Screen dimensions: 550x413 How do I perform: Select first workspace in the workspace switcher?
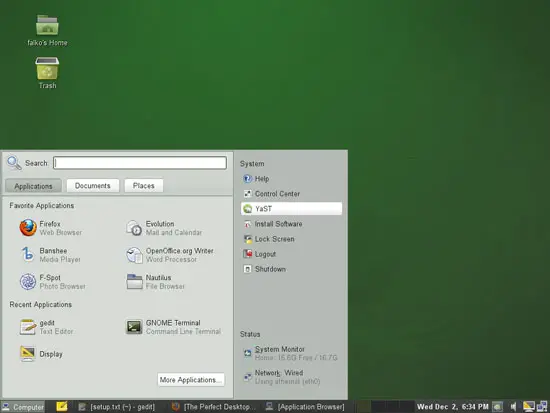[363, 407]
